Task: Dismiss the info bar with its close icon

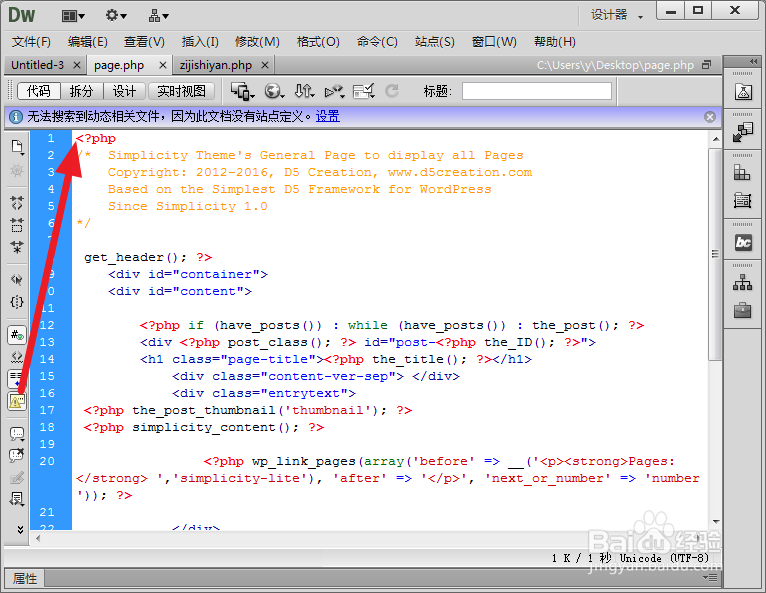Action: coord(710,117)
